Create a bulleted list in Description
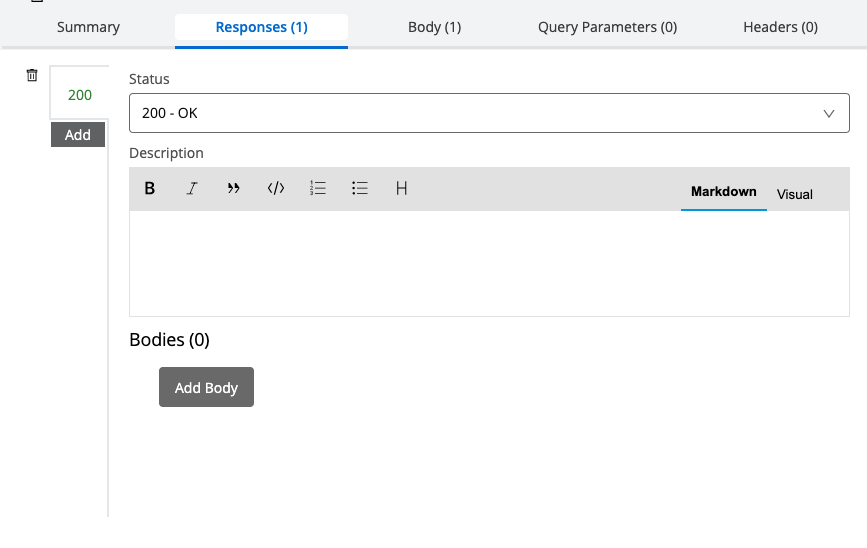The width and height of the screenshot is (867, 548). point(360,188)
